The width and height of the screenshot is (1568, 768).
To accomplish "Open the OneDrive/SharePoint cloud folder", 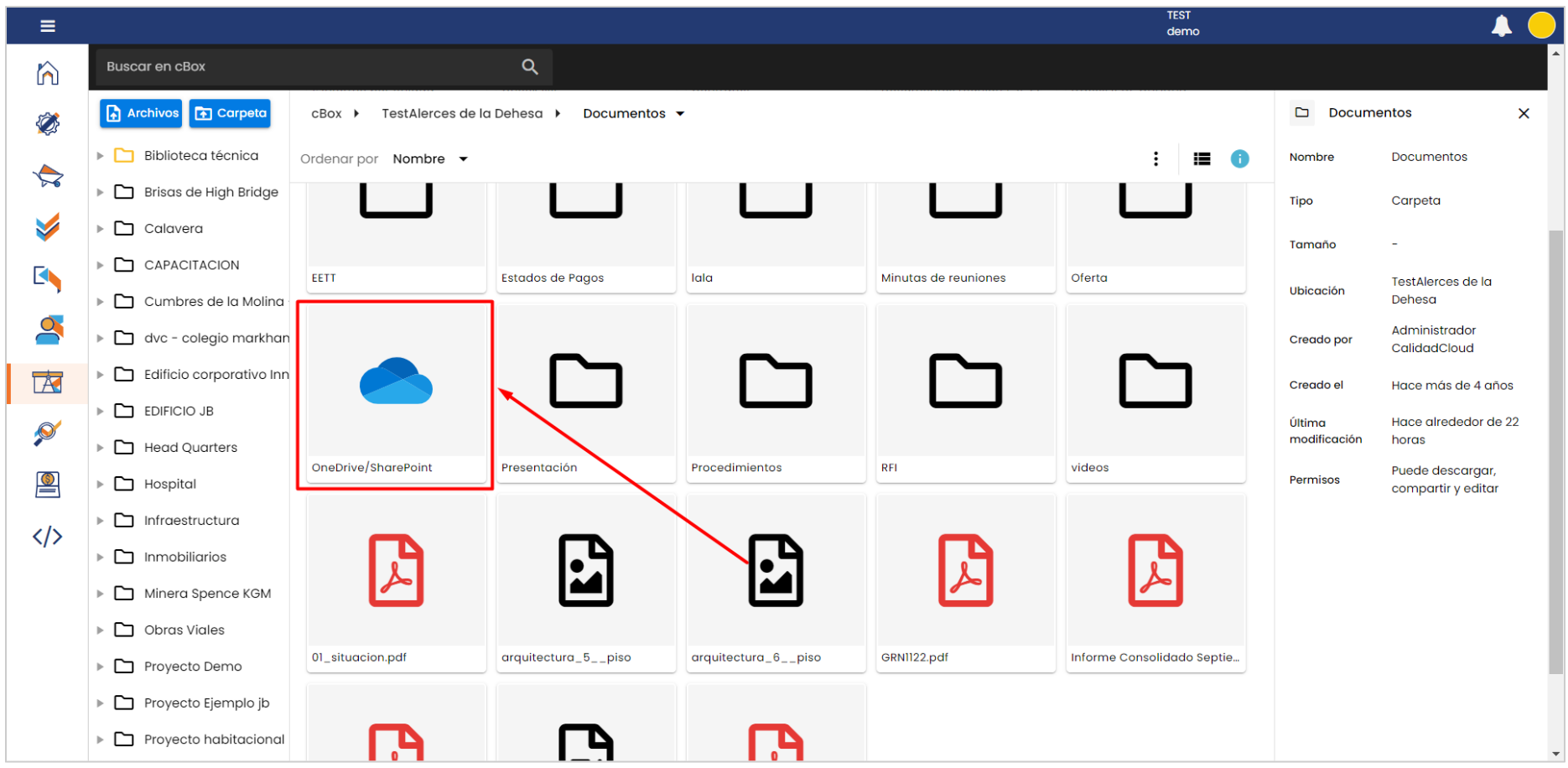I will [396, 394].
